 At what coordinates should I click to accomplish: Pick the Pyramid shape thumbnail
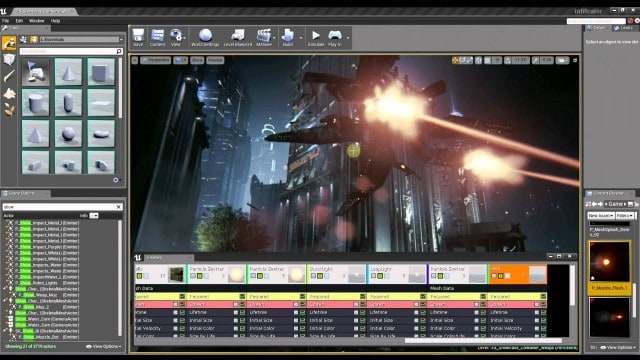(36, 133)
